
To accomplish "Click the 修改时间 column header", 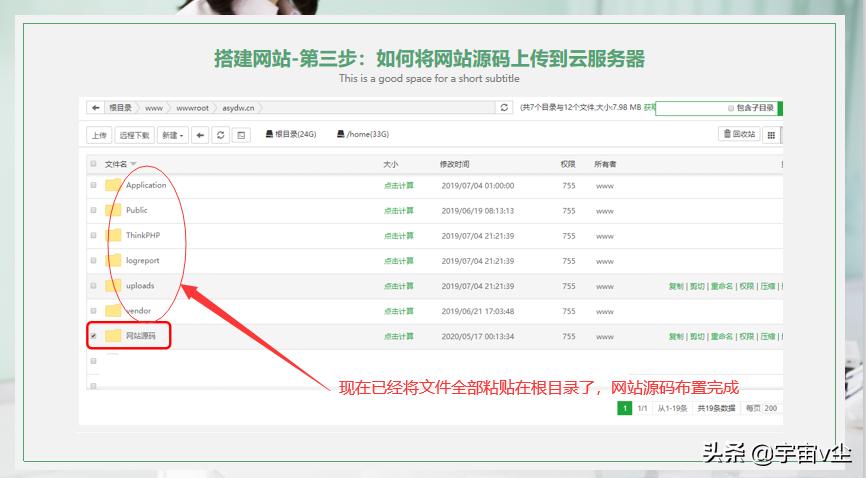I will click(x=455, y=164).
